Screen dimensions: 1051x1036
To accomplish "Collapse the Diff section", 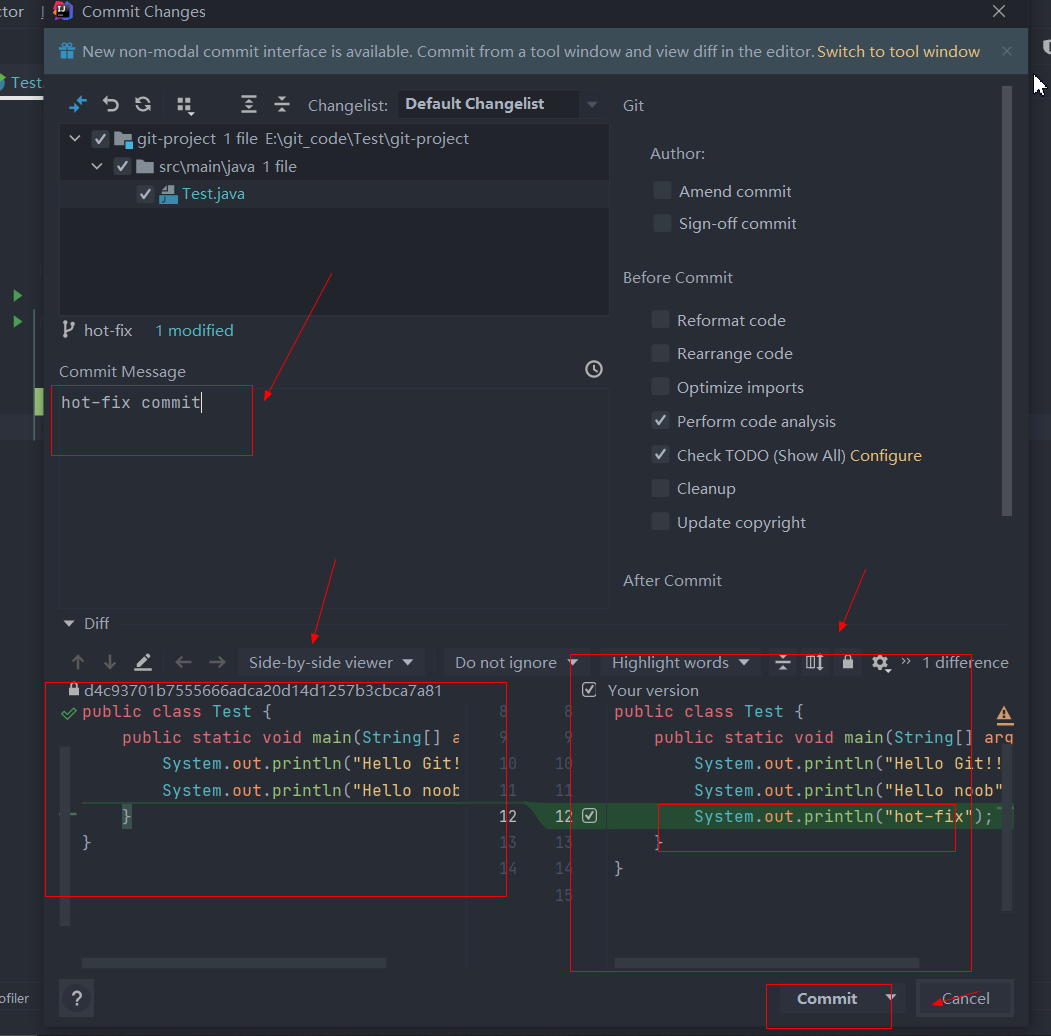I will [x=69, y=623].
